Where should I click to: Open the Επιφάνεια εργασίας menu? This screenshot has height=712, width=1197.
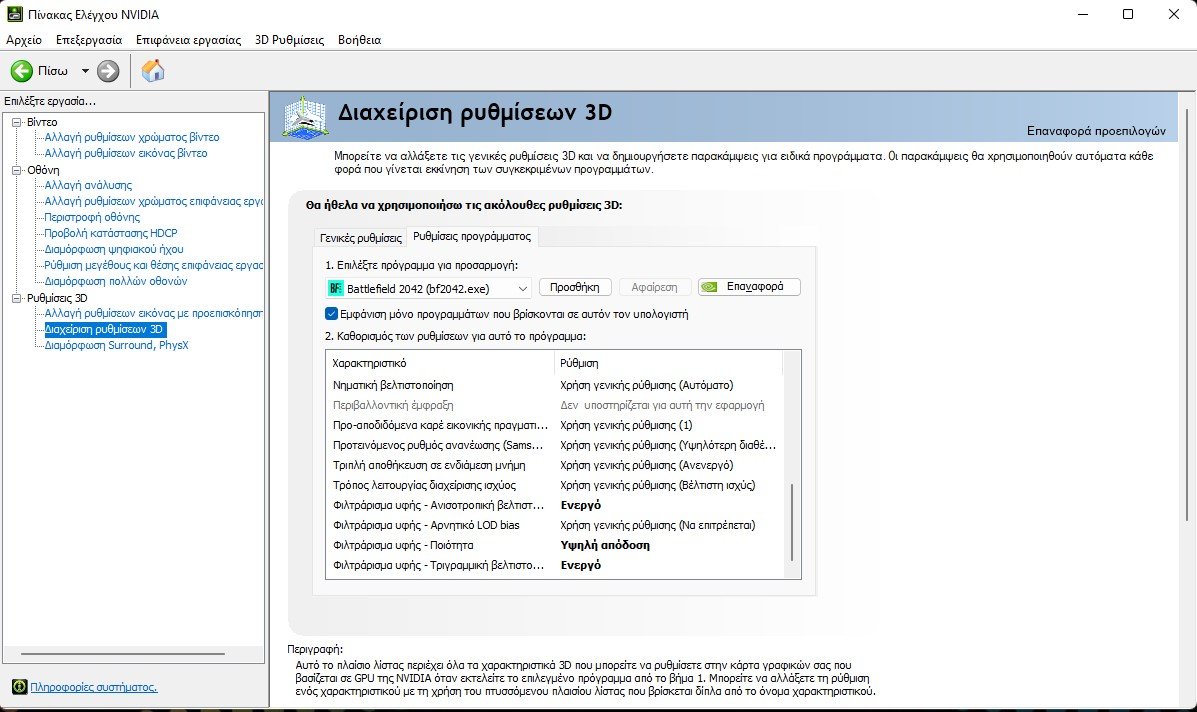pos(188,40)
